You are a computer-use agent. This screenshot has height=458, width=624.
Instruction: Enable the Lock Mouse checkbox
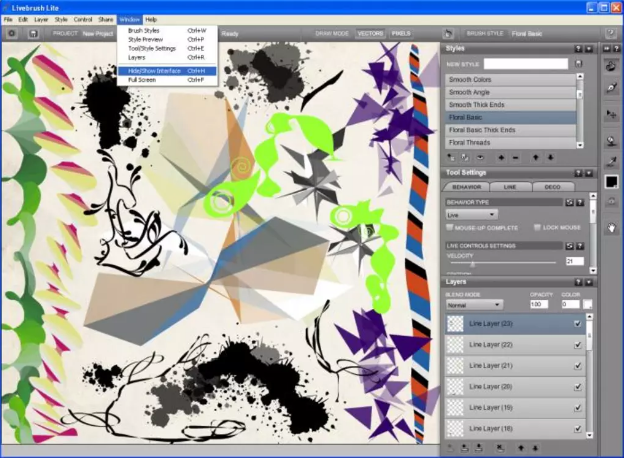(537, 227)
